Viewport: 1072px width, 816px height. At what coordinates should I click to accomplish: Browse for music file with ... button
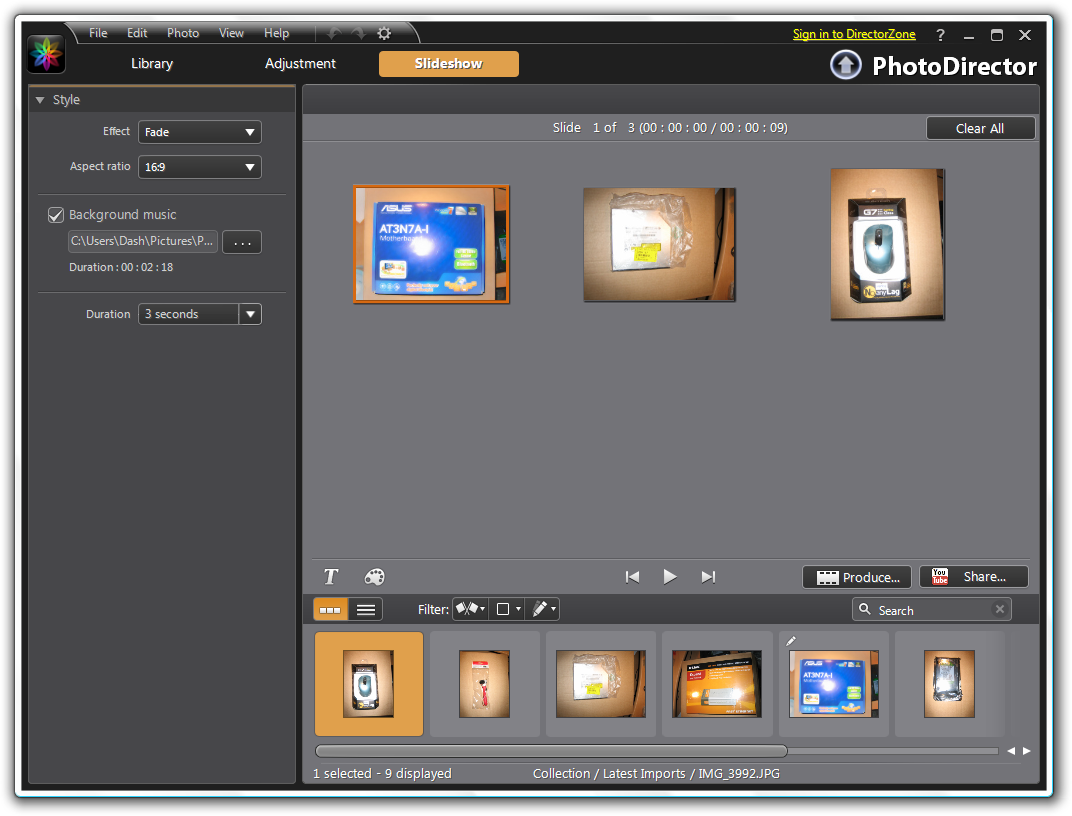pos(242,242)
